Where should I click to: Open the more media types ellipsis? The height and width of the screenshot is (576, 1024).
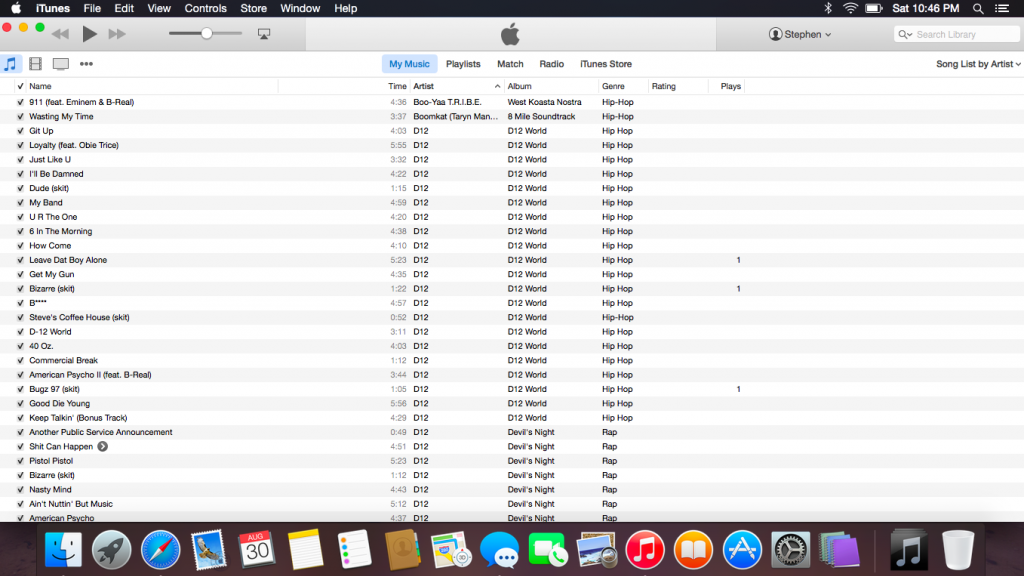coord(86,64)
